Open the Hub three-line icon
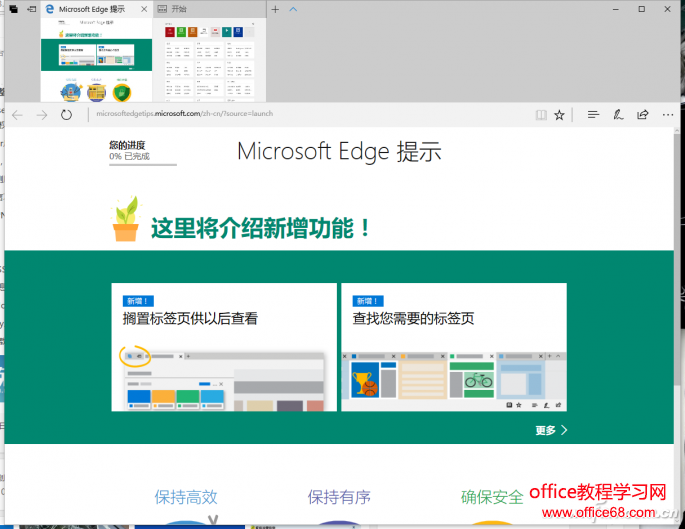This screenshot has width=685, height=529. tap(593, 115)
